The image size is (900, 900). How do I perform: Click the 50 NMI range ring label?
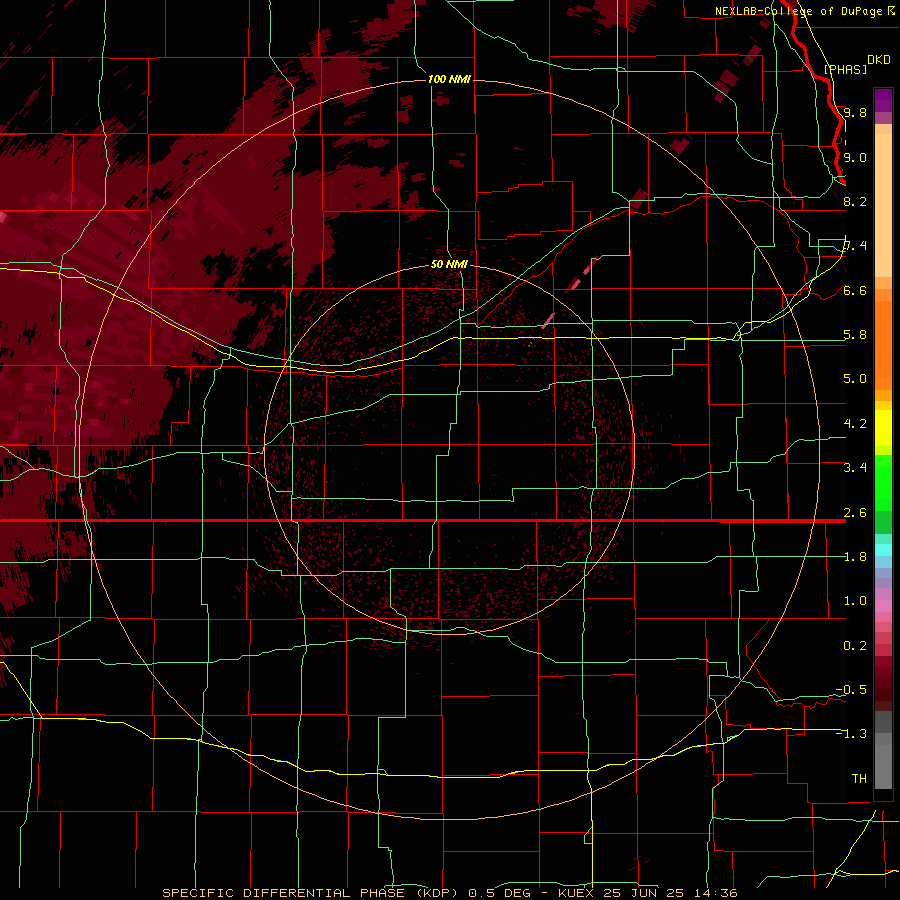pyautogui.click(x=449, y=264)
